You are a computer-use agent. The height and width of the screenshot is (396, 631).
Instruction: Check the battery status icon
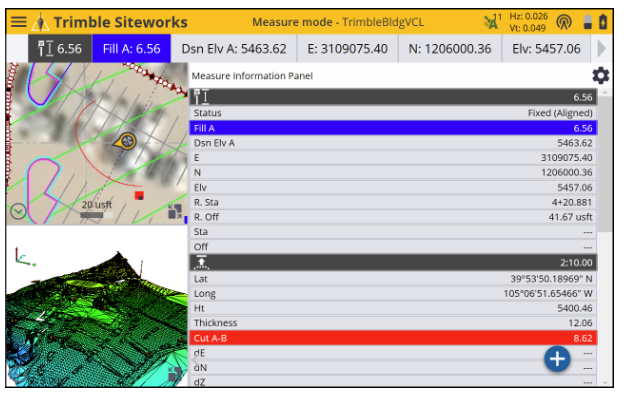pos(603,22)
